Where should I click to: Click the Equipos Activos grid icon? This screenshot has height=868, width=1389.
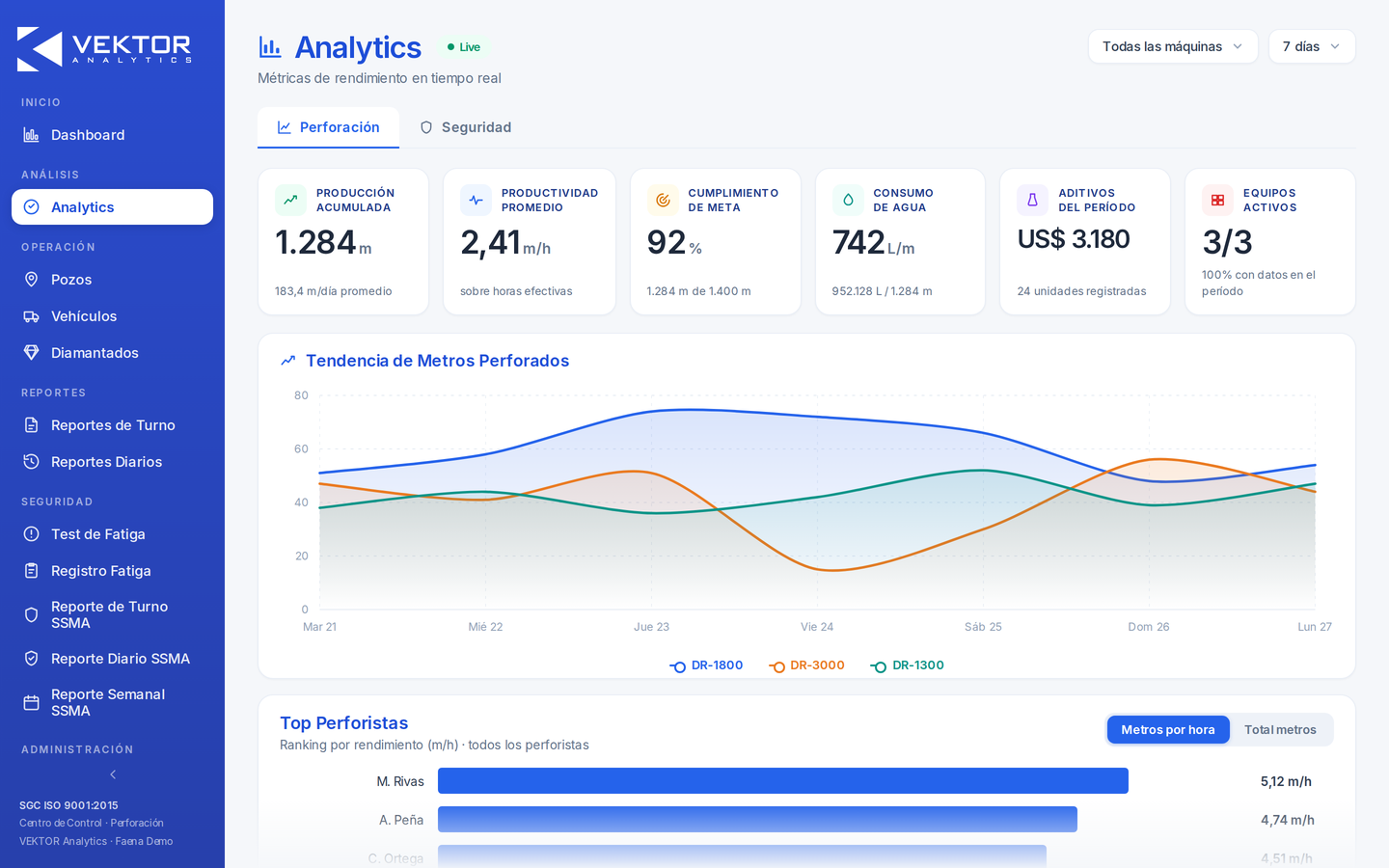coord(1217,200)
